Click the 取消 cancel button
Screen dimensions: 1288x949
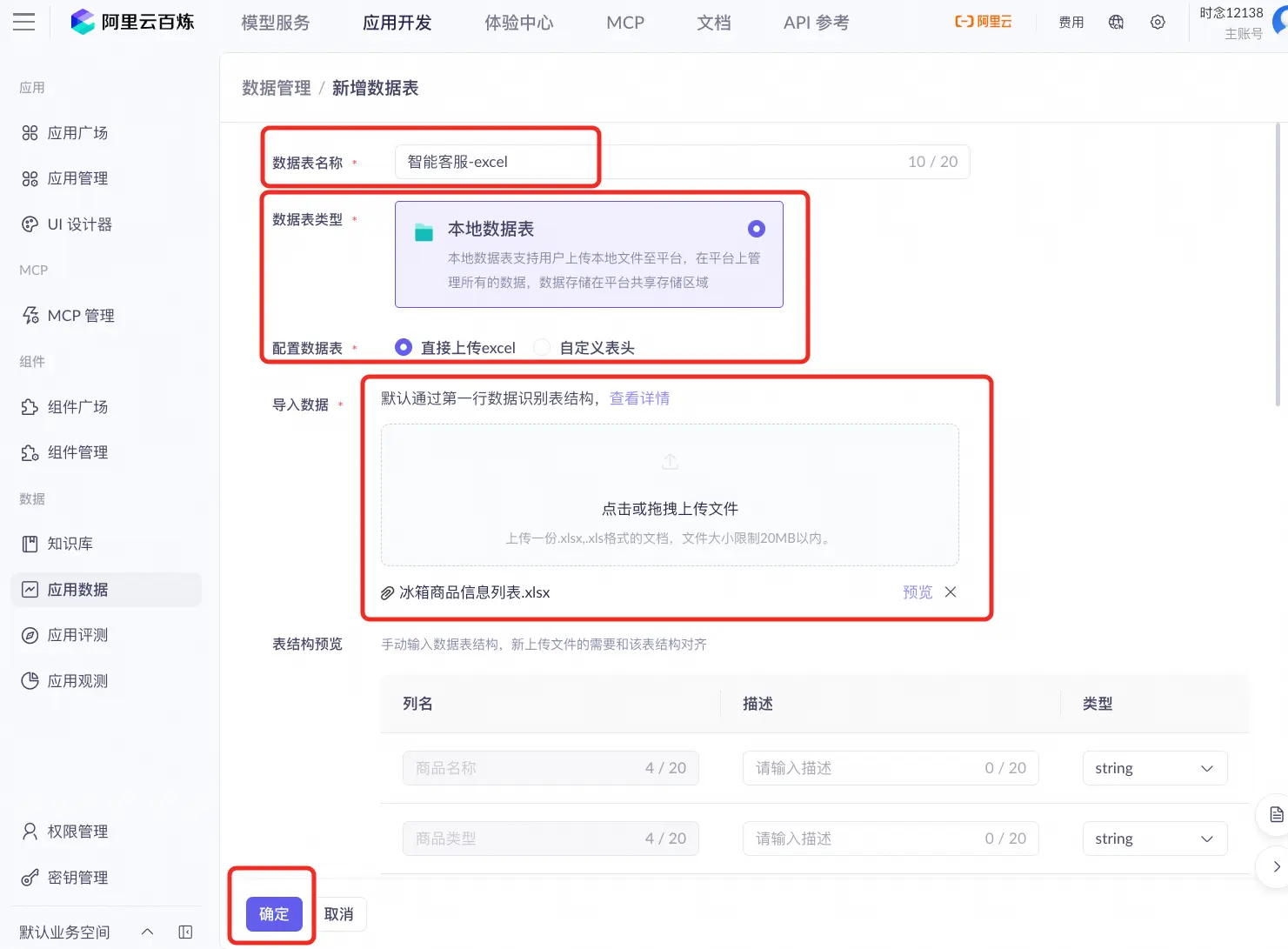[339, 914]
